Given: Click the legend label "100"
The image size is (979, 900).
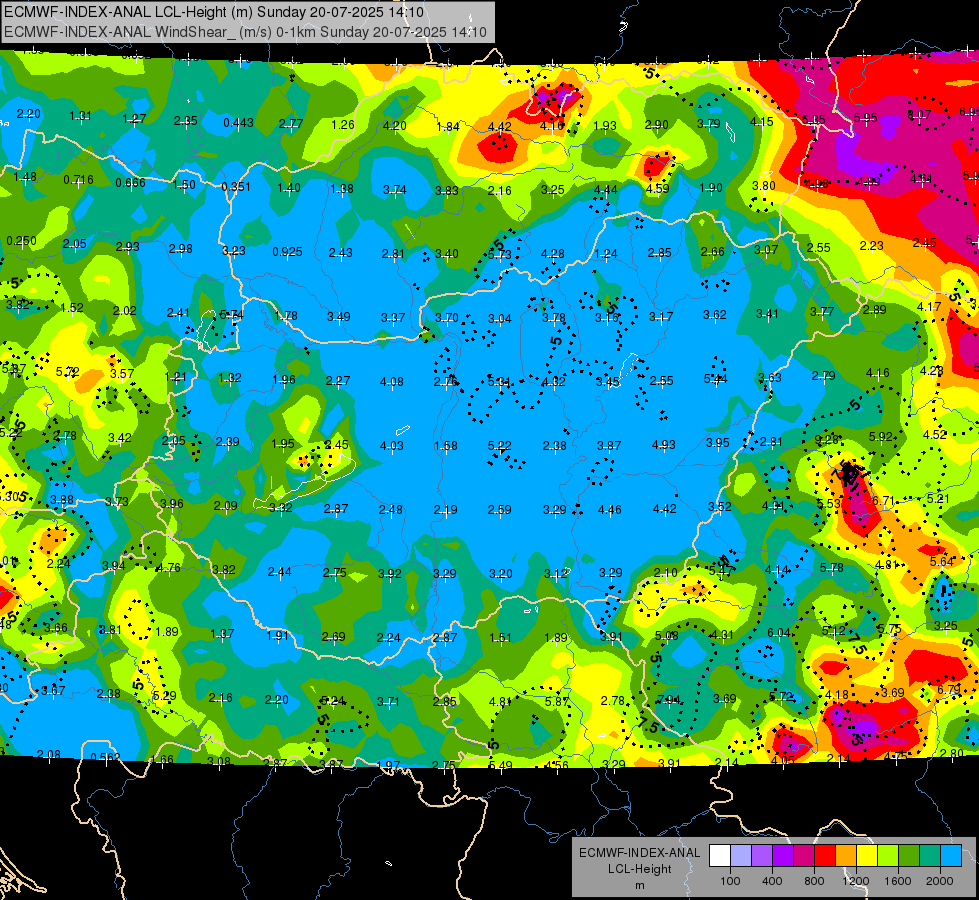Looking at the screenshot, I should tap(730, 881).
